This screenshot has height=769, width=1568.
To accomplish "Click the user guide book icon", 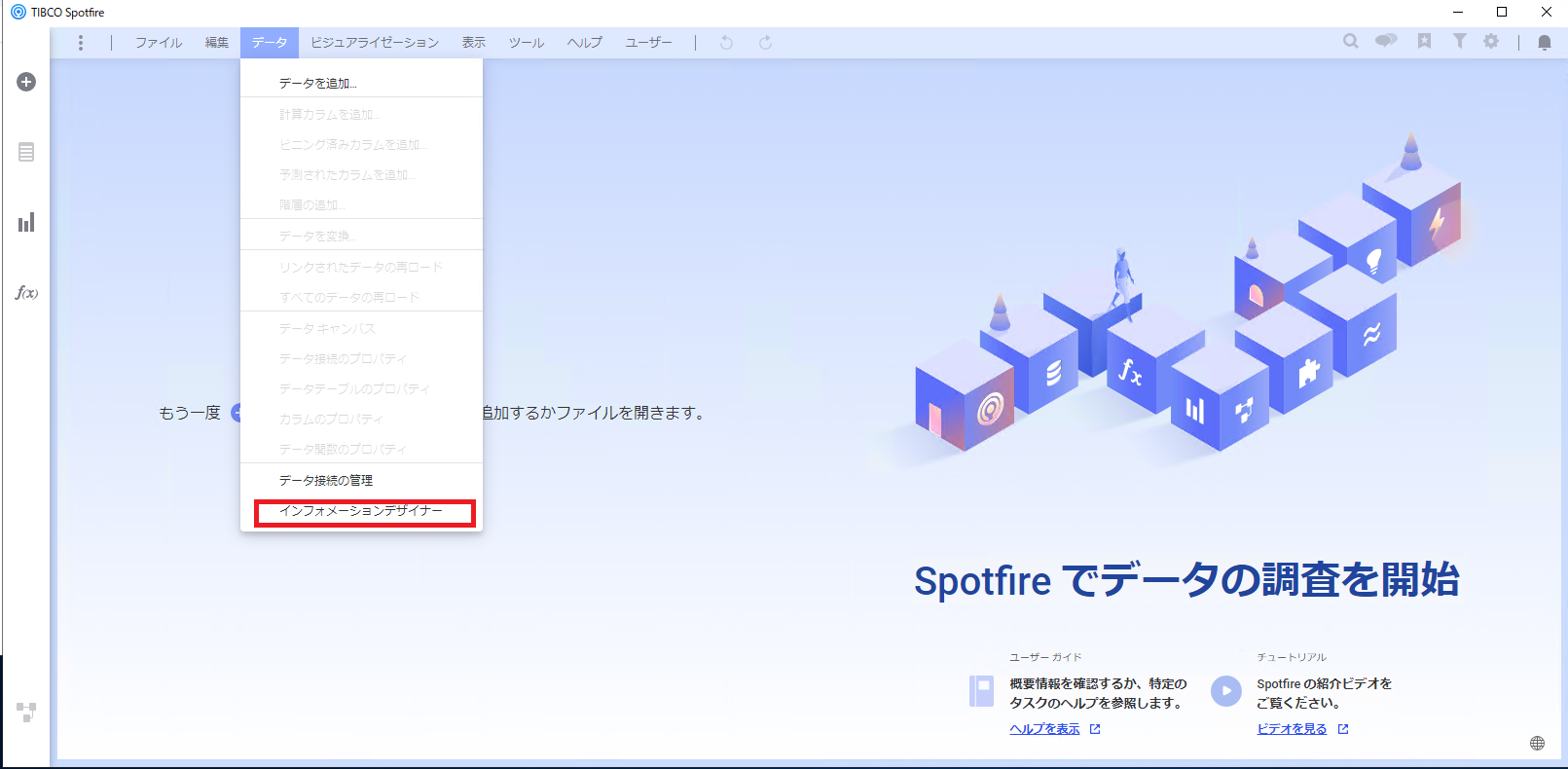I will tap(981, 691).
